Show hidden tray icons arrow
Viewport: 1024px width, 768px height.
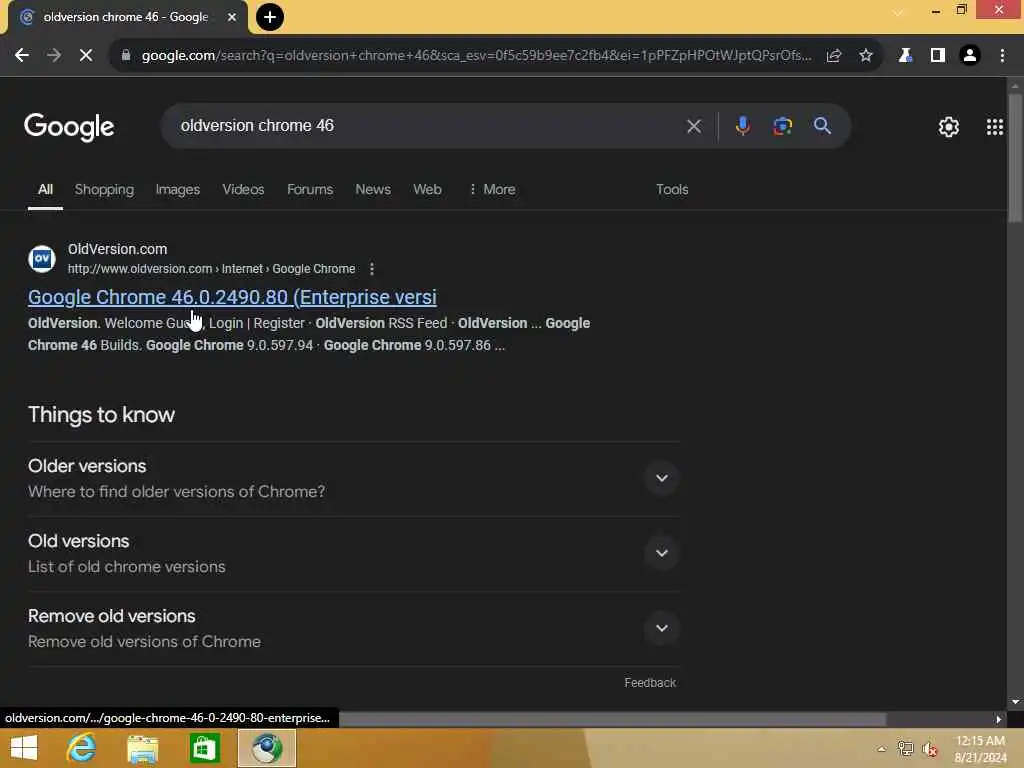click(882, 749)
